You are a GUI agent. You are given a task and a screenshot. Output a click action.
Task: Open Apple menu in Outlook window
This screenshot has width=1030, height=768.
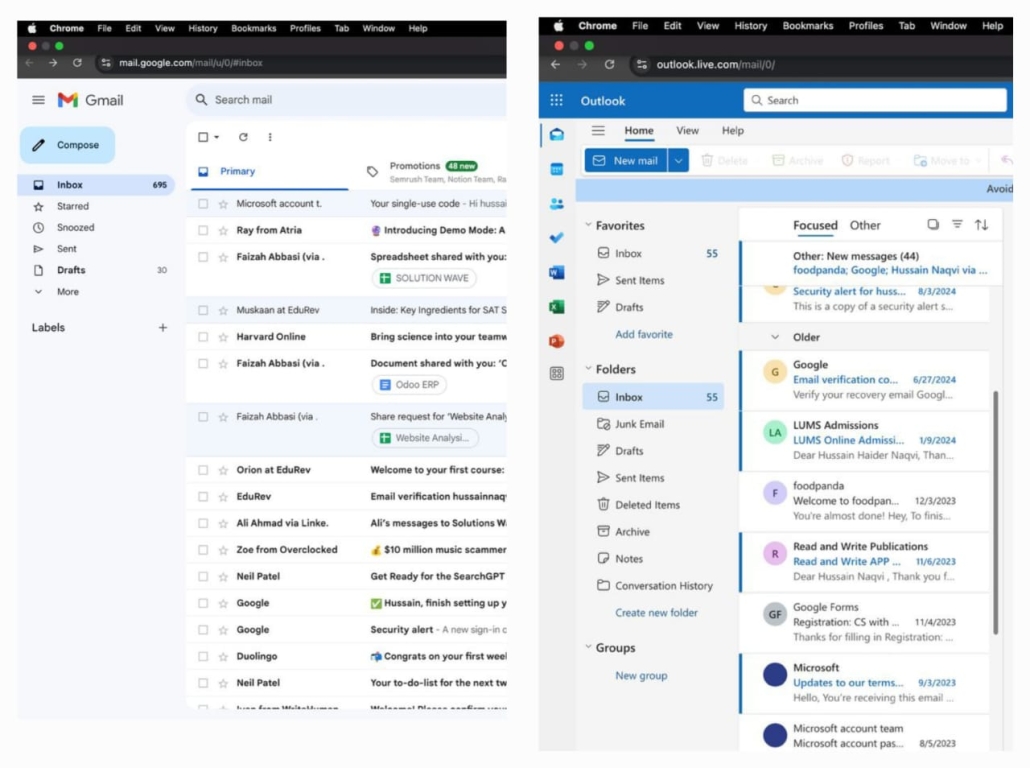pos(558,26)
